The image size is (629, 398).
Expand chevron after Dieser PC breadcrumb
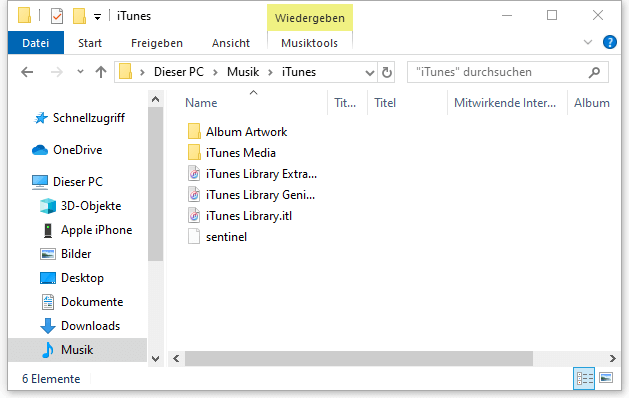215,73
